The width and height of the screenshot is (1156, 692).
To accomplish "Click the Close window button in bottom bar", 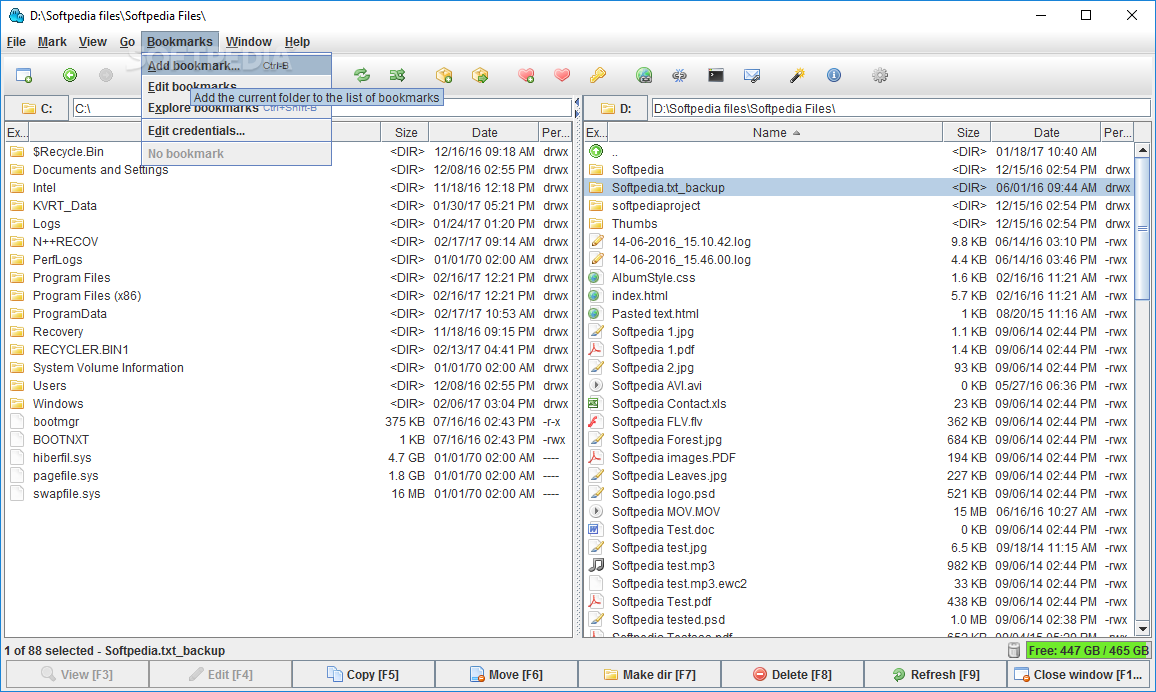I will click(x=1079, y=674).
